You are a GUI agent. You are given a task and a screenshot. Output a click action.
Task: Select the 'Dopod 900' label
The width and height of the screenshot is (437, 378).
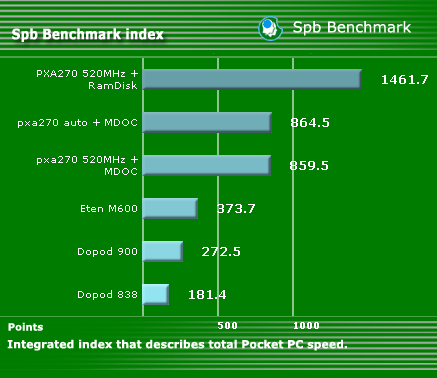tap(107, 251)
